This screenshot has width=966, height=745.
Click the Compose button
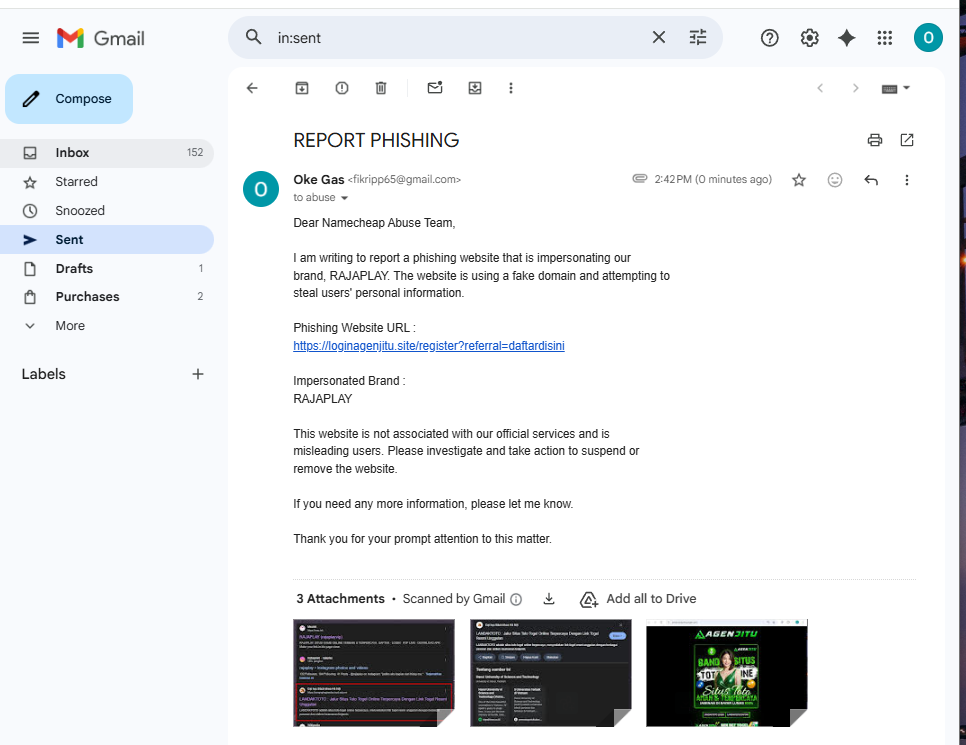click(x=69, y=99)
